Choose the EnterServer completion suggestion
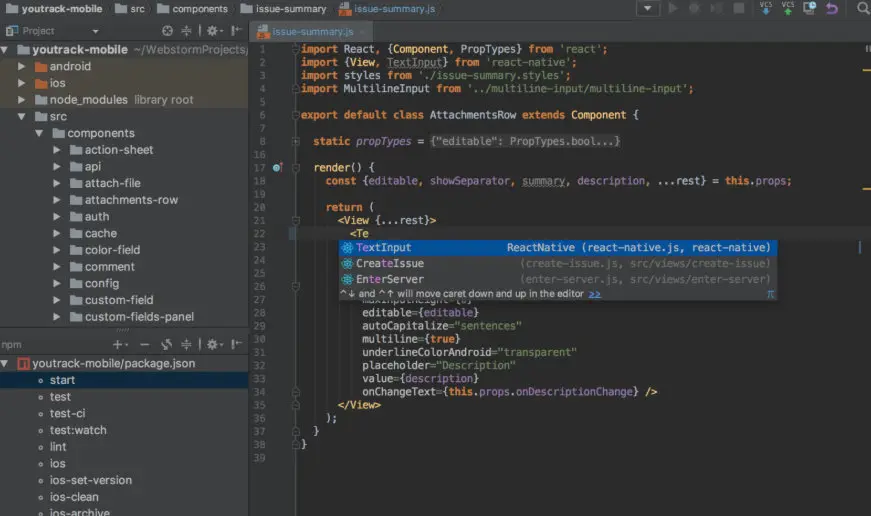Image resolution: width=871 pixels, height=516 pixels. pyautogui.click(x=558, y=279)
